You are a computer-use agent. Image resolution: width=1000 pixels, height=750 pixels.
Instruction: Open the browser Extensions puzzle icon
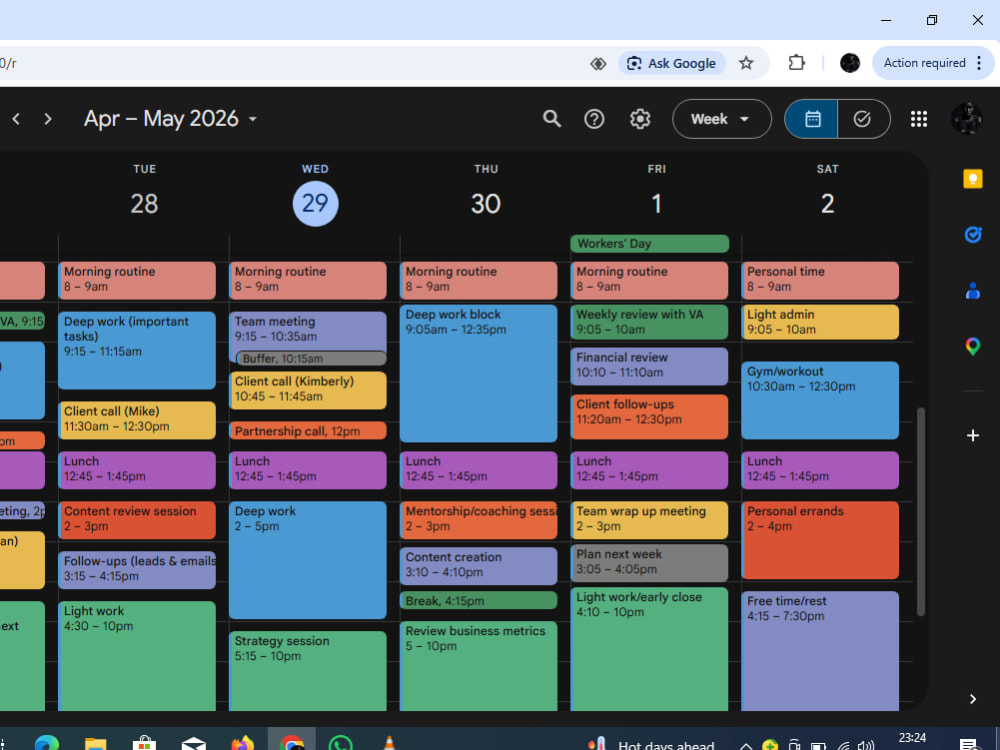coord(797,62)
